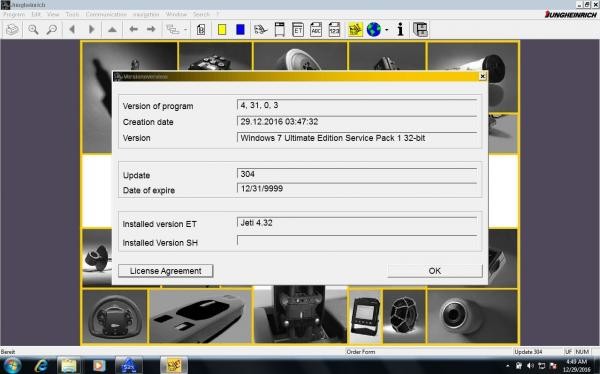Open the info 'i' toolbar icon
600x374 pixels.
400,29
